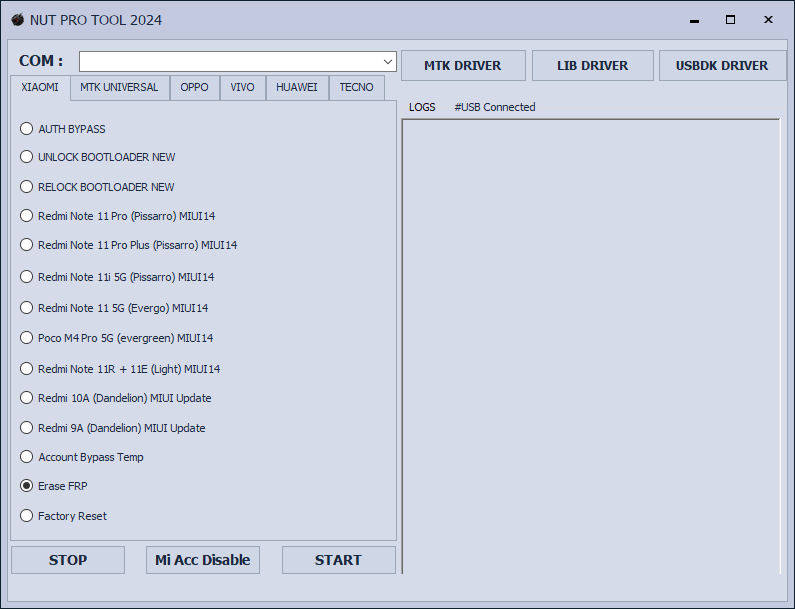Viewport: 795px width, 609px height.
Task: Select Redmi Note 11 Pro Plus (Pissarro)
Action: pyautogui.click(x=128, y=245)
